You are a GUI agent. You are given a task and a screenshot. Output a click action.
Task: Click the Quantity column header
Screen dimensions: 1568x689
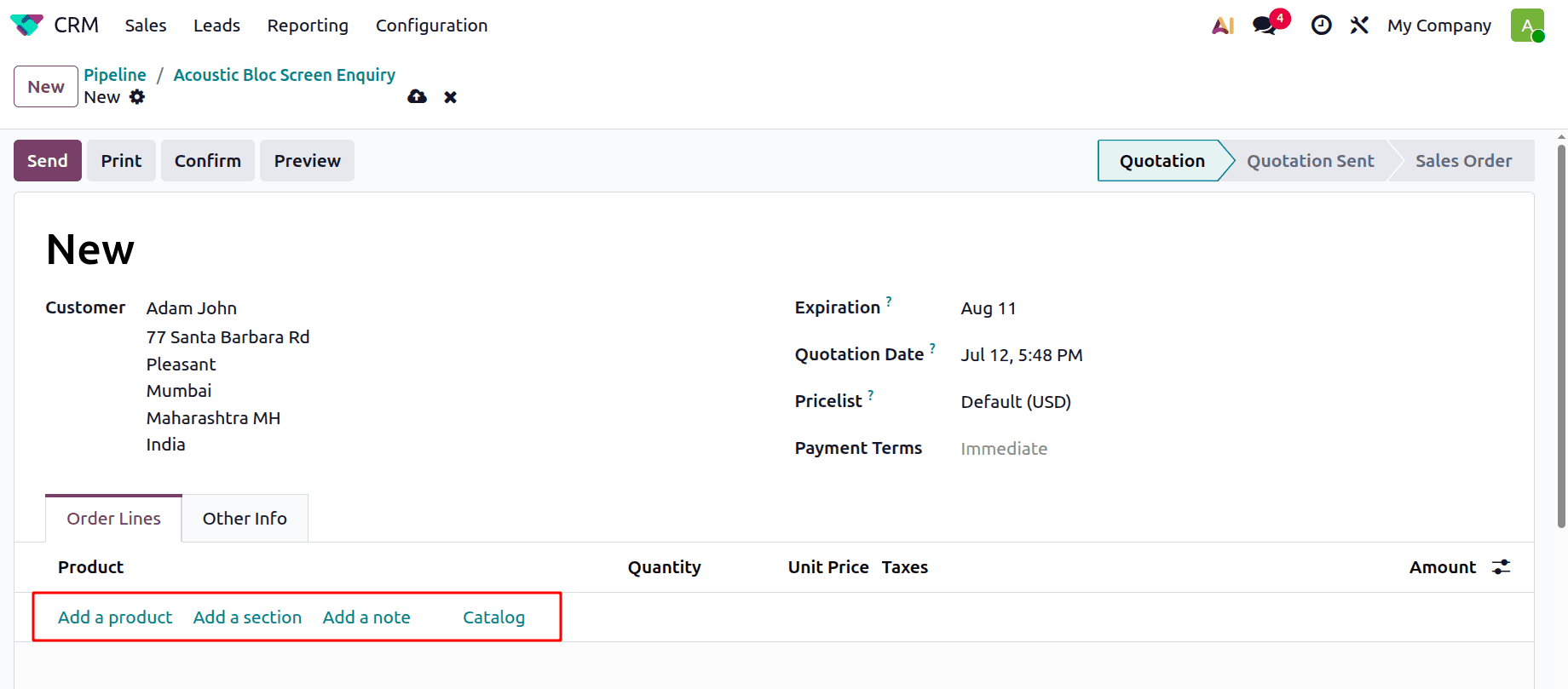click(x=665, y=567)
